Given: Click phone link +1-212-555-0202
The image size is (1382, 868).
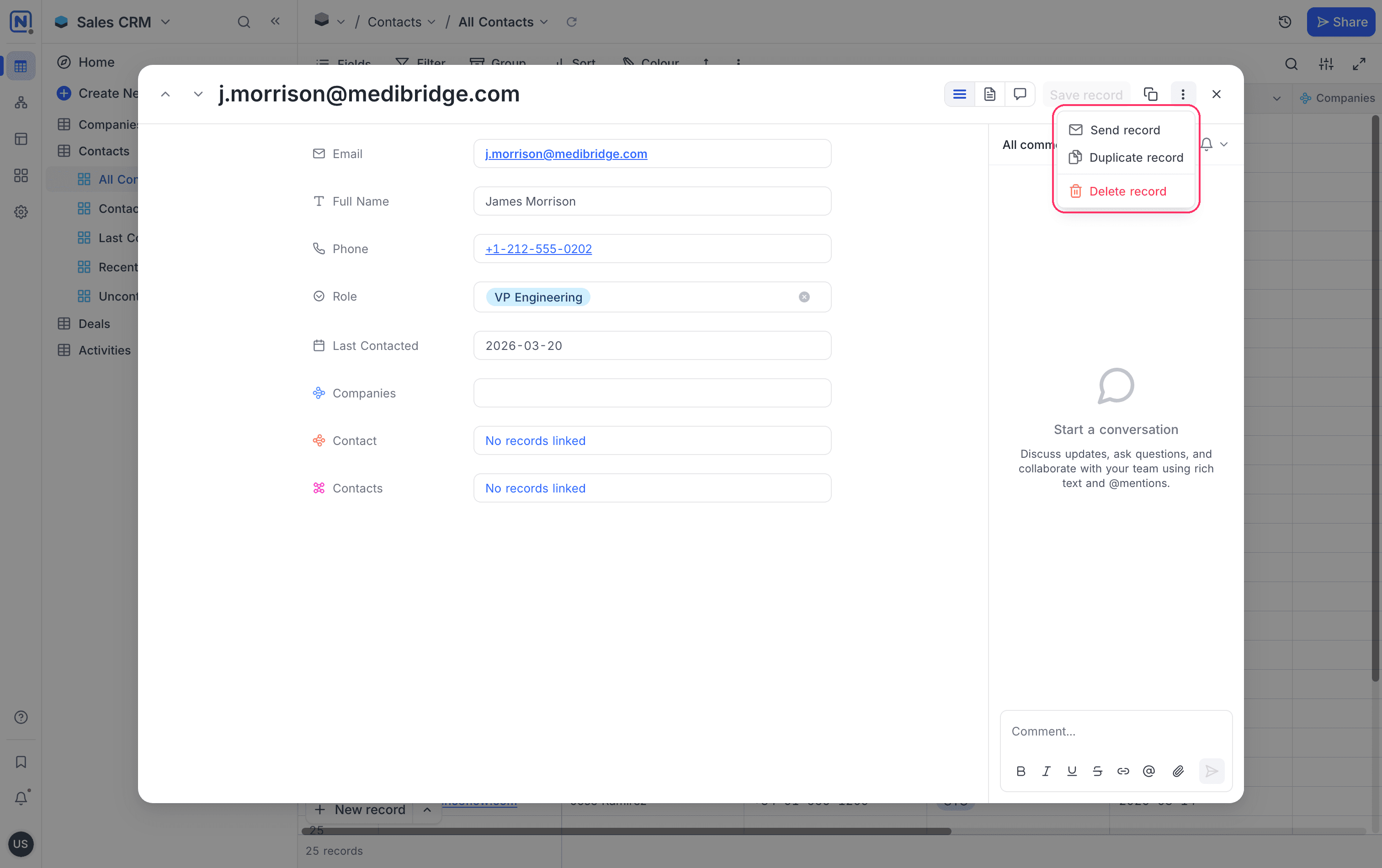Looking at the screenshot, I should click(x=538, y=249).
